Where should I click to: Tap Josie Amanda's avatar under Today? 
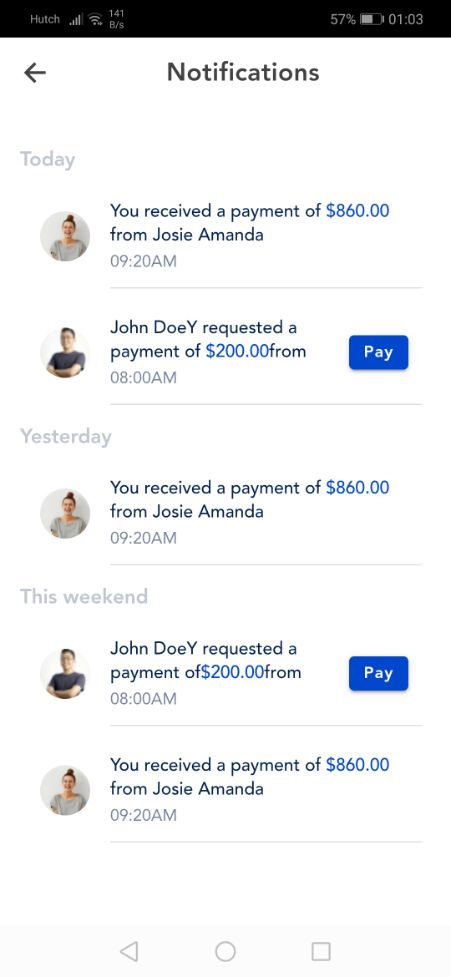coord(65,236)
